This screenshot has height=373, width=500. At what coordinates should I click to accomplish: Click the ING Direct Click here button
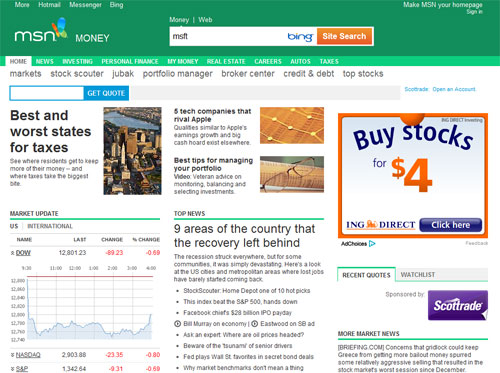450,225
